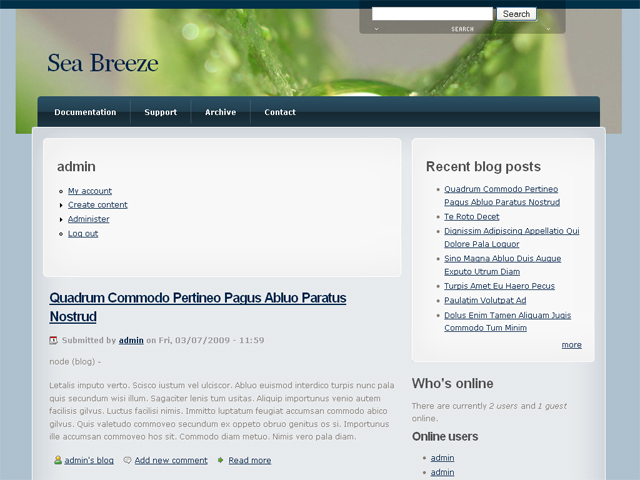
Task: Open Te Roto Decet recent blog post
Action: coord(472,216)
